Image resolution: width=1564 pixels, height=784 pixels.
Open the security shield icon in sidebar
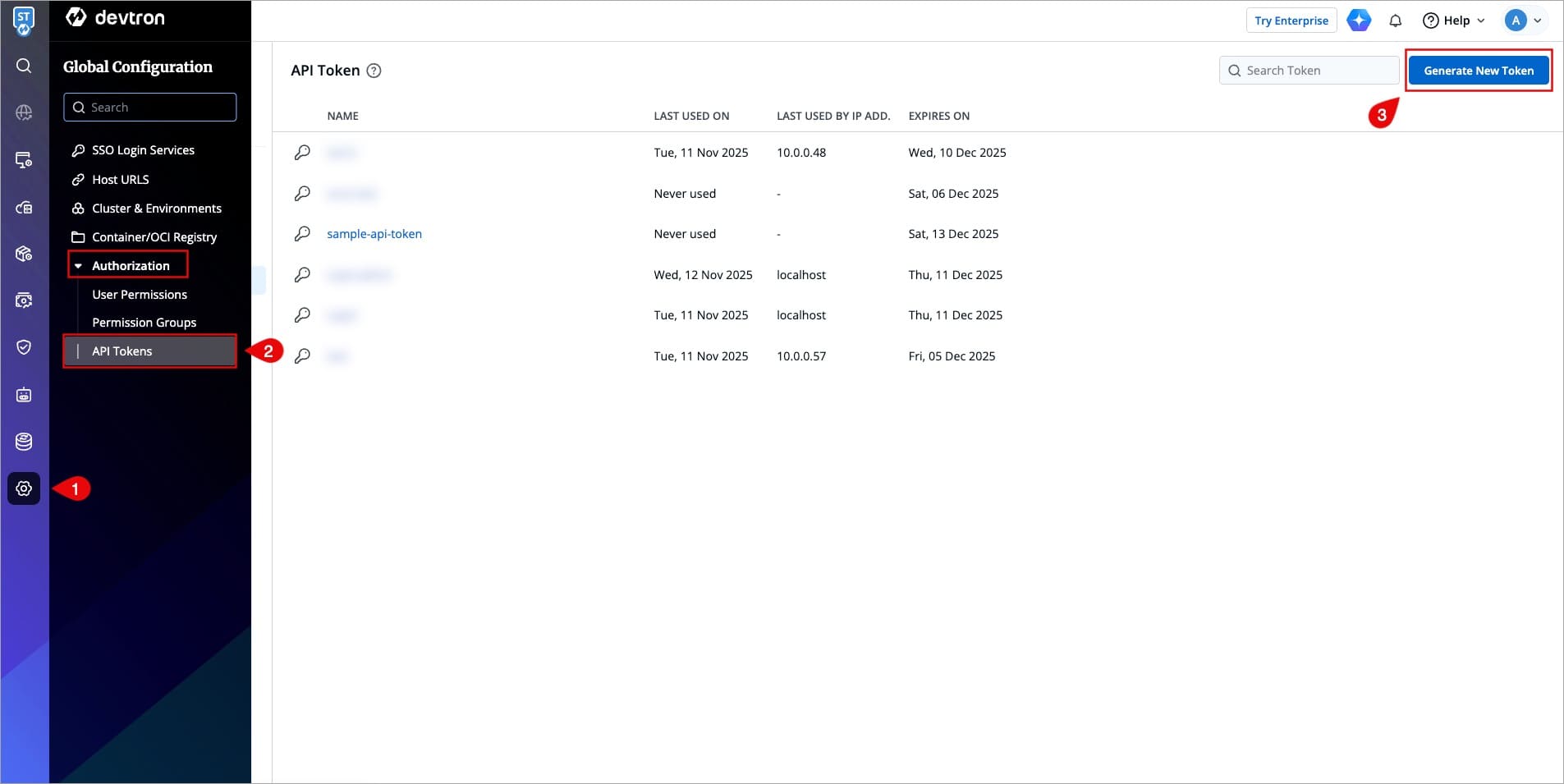point(24,347)
